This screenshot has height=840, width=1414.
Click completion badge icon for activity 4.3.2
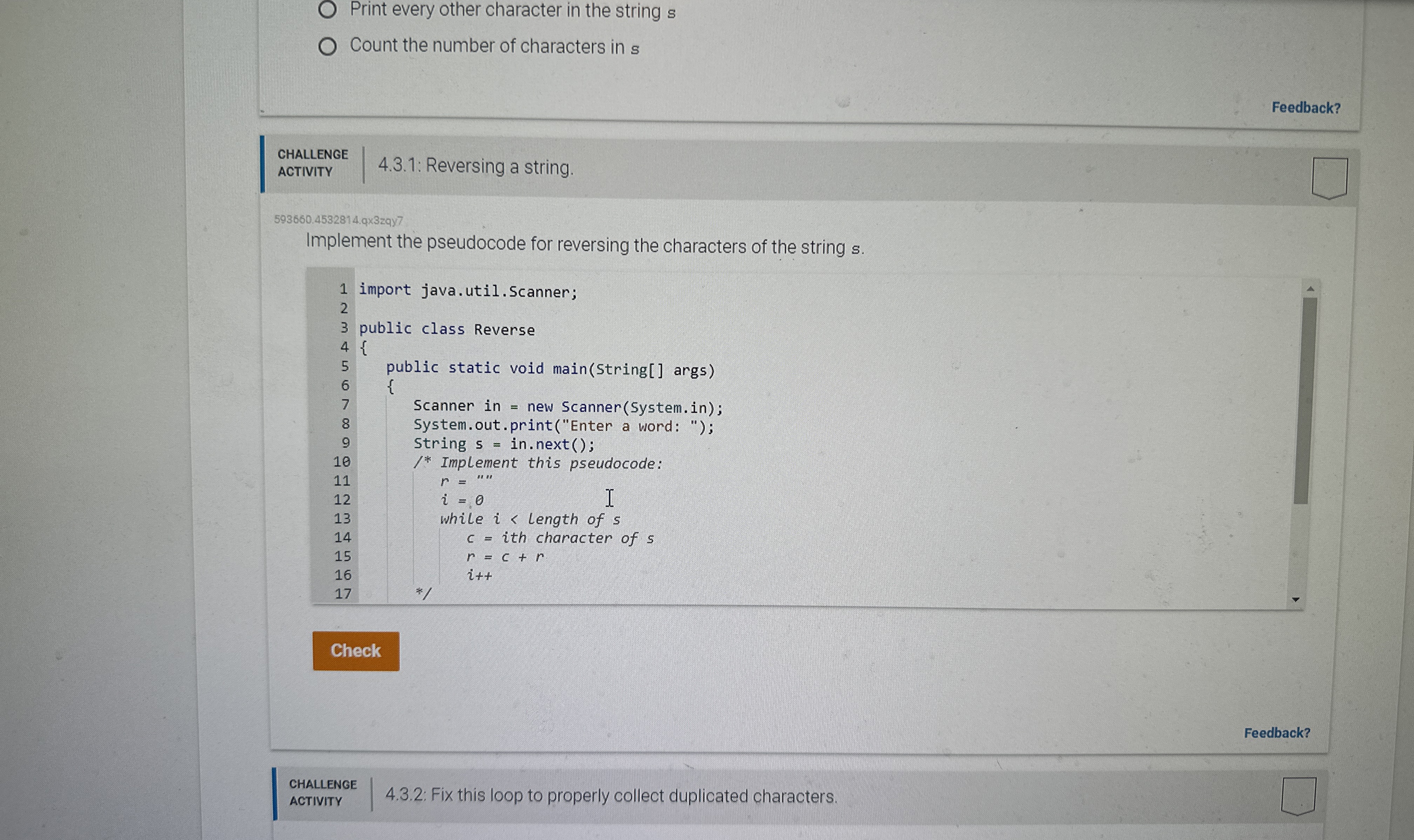point(1299,795)
